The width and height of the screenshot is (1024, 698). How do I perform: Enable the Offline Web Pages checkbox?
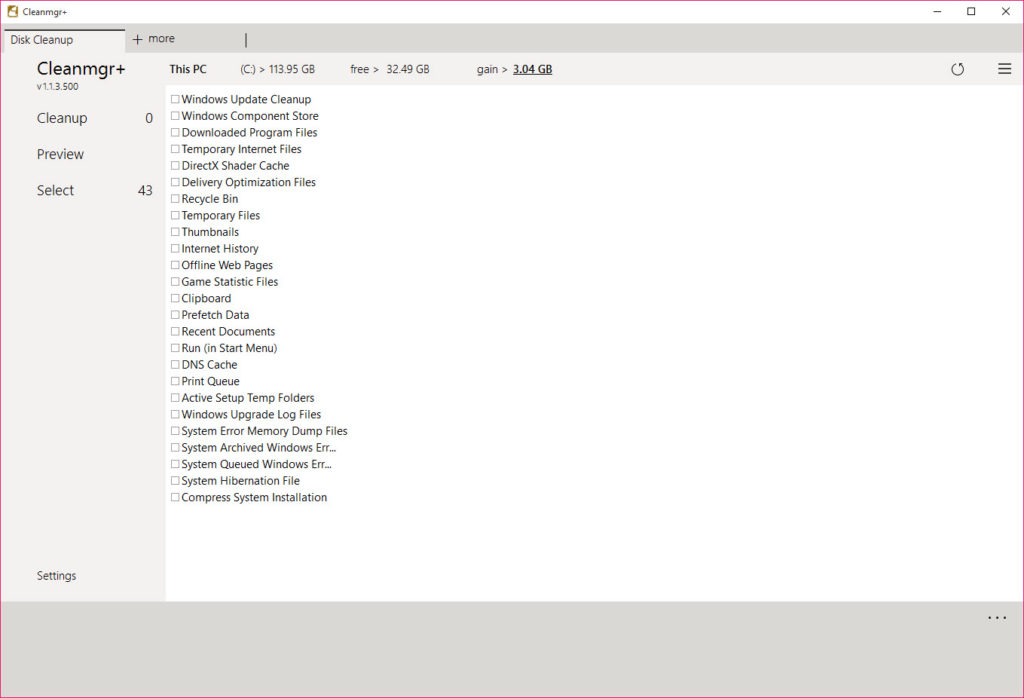pyautogui.click(x=175, y=265)
